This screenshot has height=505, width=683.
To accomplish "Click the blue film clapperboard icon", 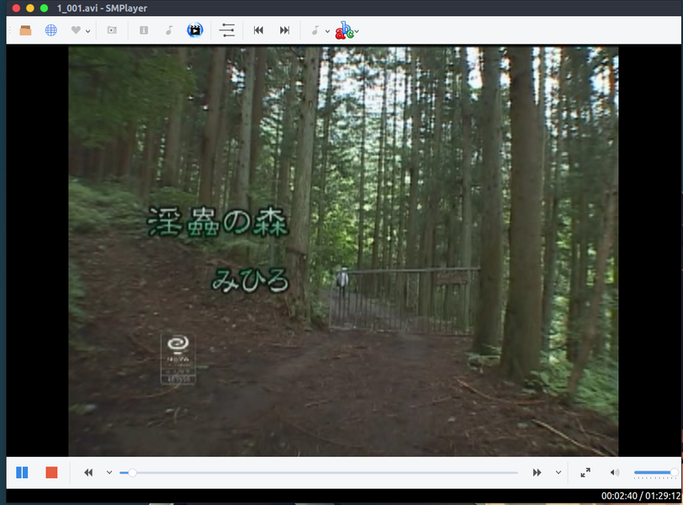I will (195, 30).
